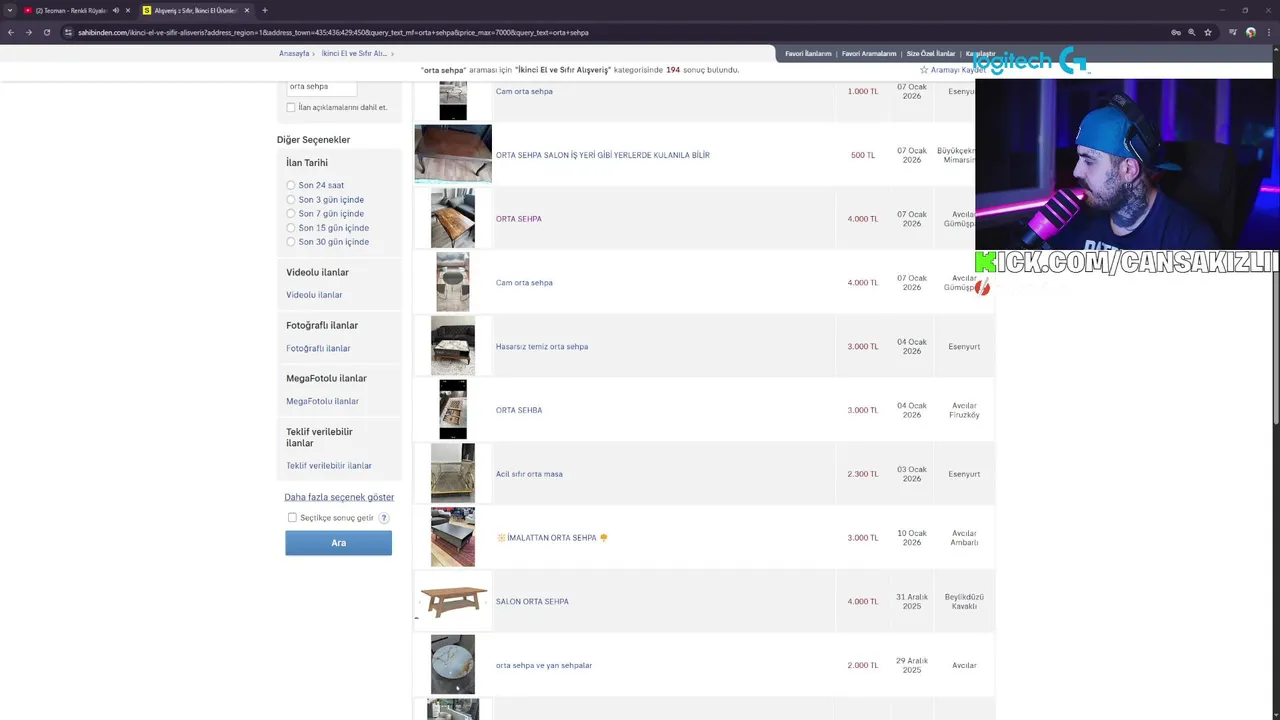
Task: Click the help question mark beside Seçtikçe sonuç getir
Action: pyautogui.click(x=384, y=518)
